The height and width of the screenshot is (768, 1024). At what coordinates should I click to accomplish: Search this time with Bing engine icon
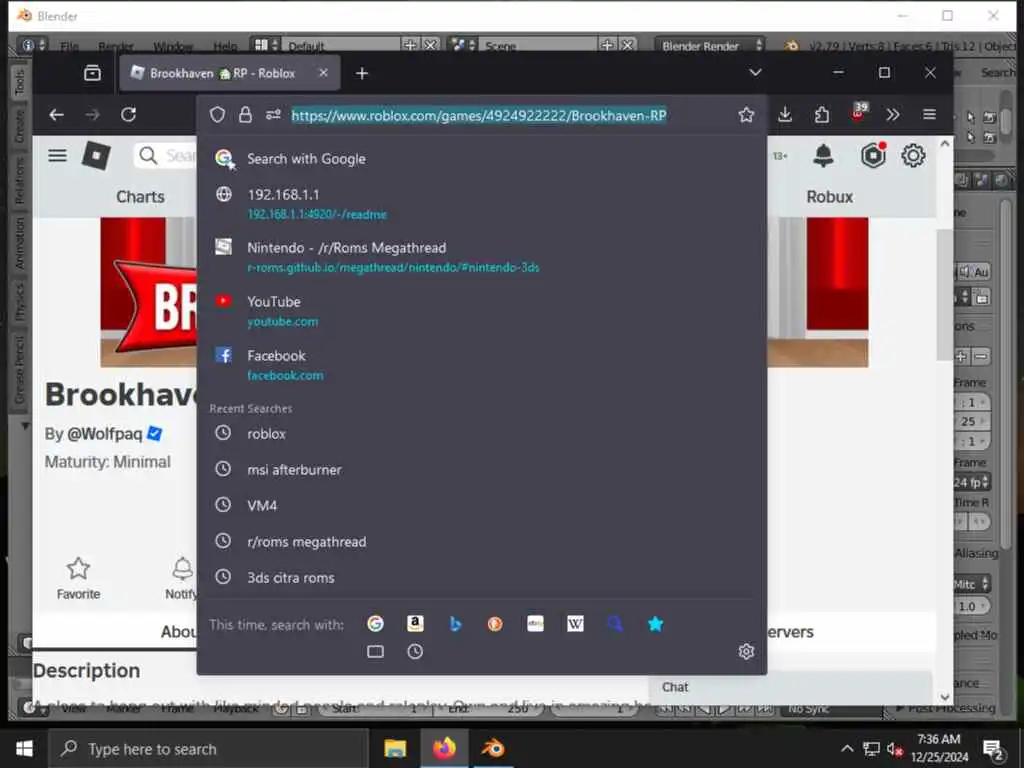(x=455, y=624)
